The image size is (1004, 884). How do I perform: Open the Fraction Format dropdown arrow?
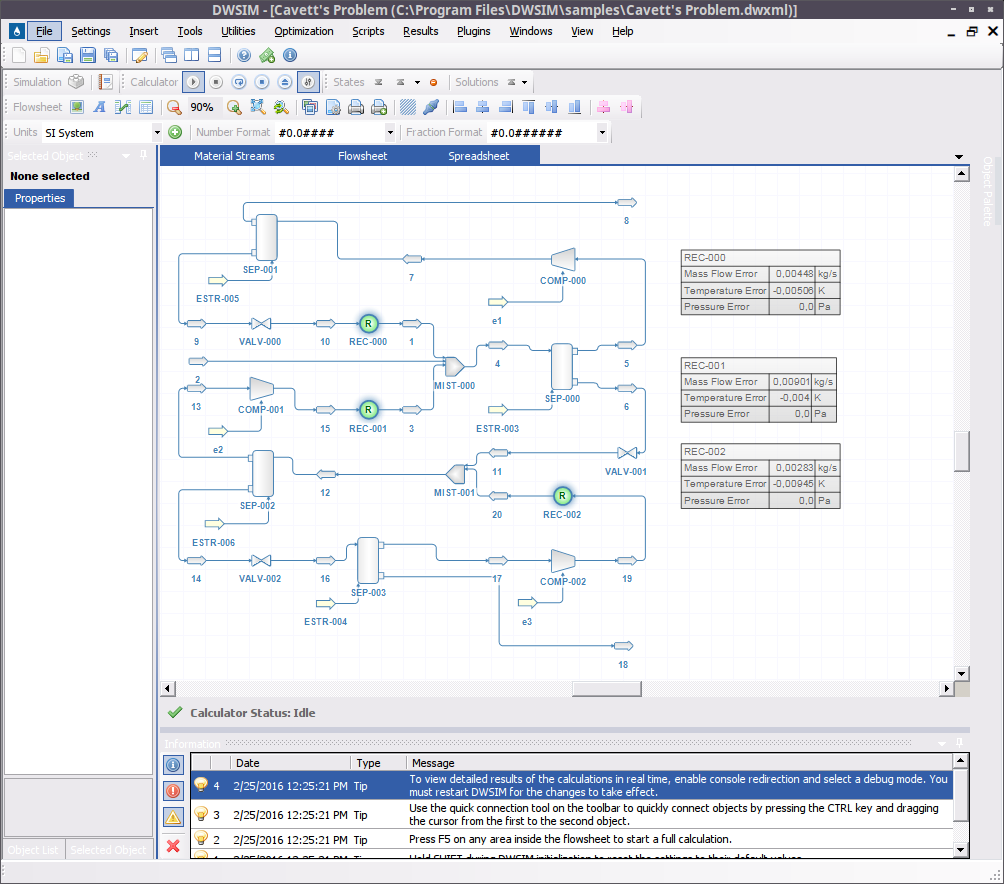pos(602,133)
